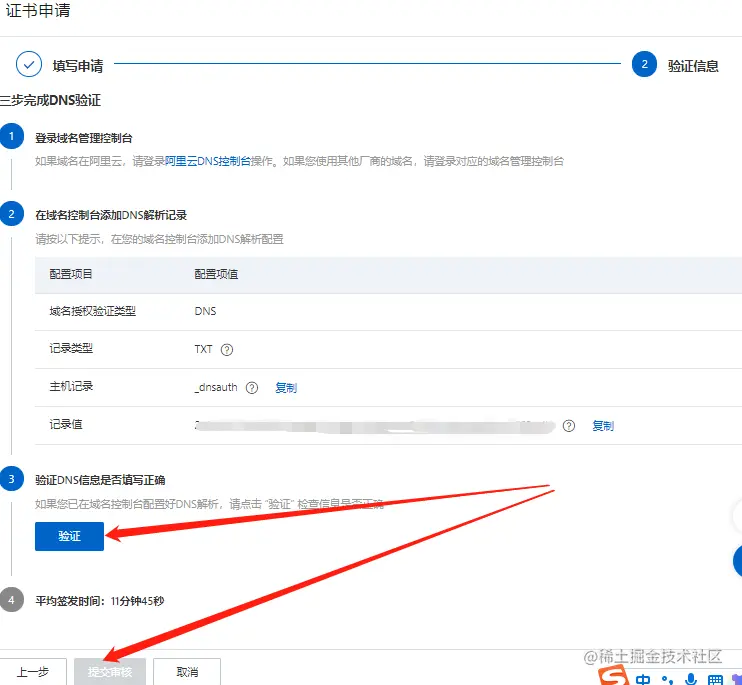Open the 阿里云DNS控制台 link
Screen dimensions: 742x685
pyautogui.click(x=207, y=161)
